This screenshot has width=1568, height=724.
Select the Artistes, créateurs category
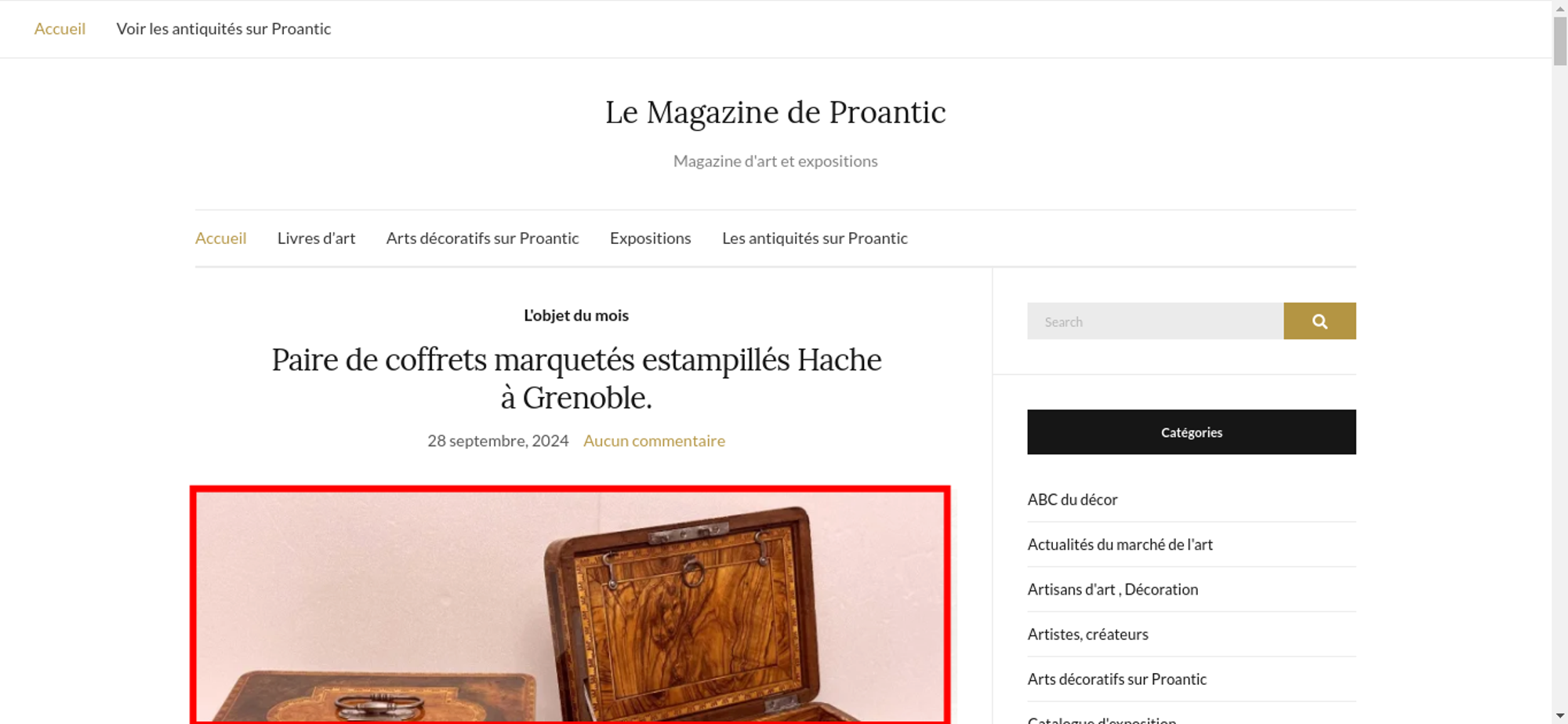(x=1087, y=634)
